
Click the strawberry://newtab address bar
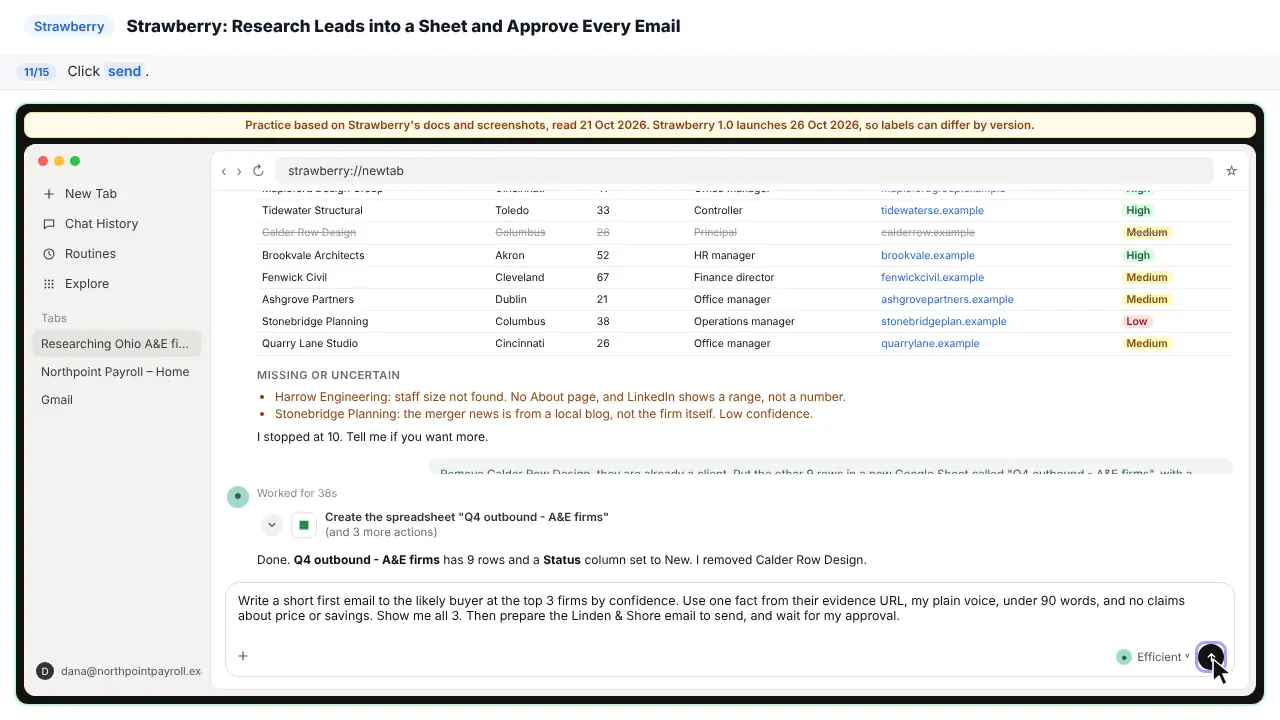744,171
